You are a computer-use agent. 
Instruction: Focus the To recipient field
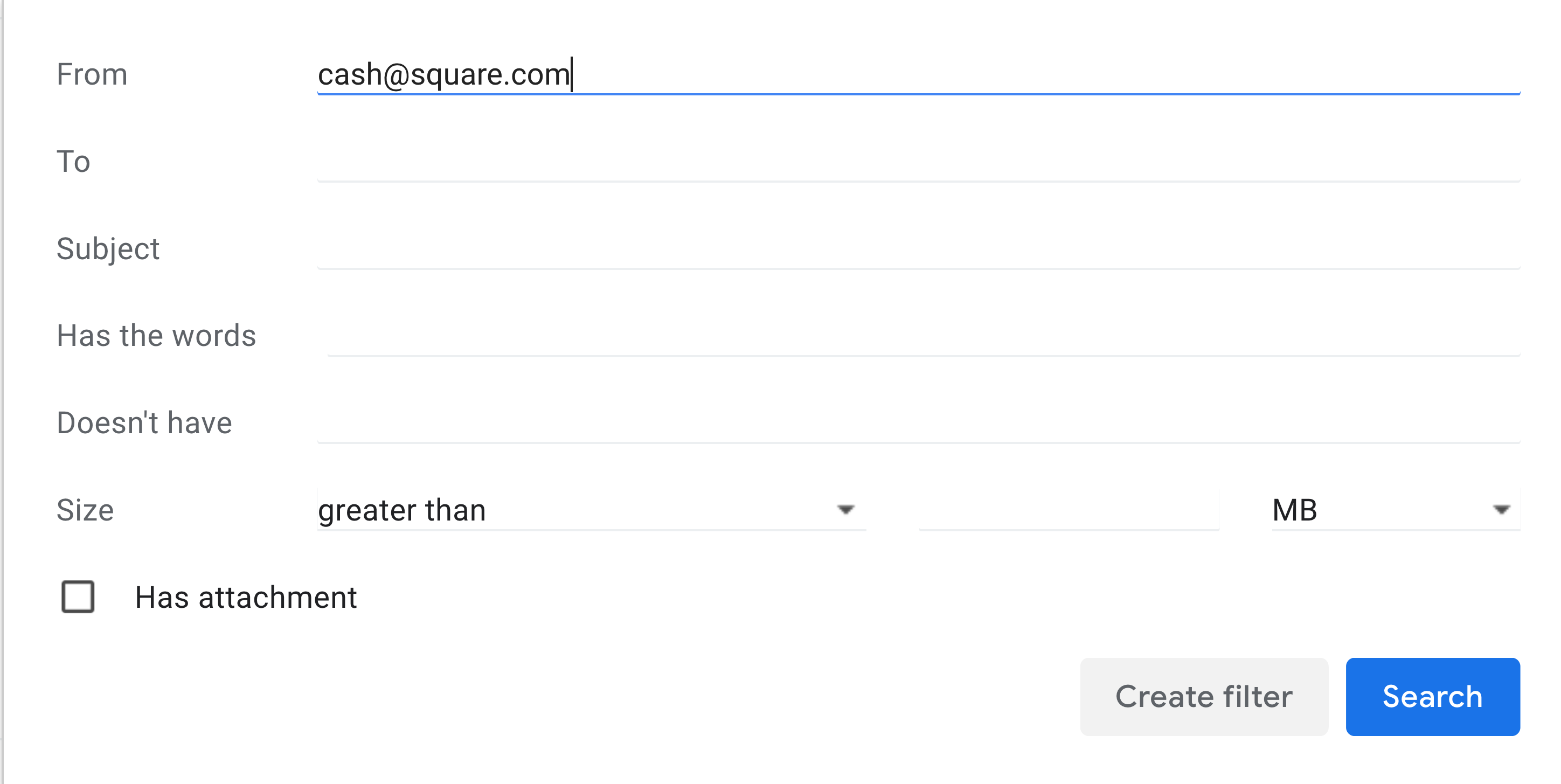[918, 162]
